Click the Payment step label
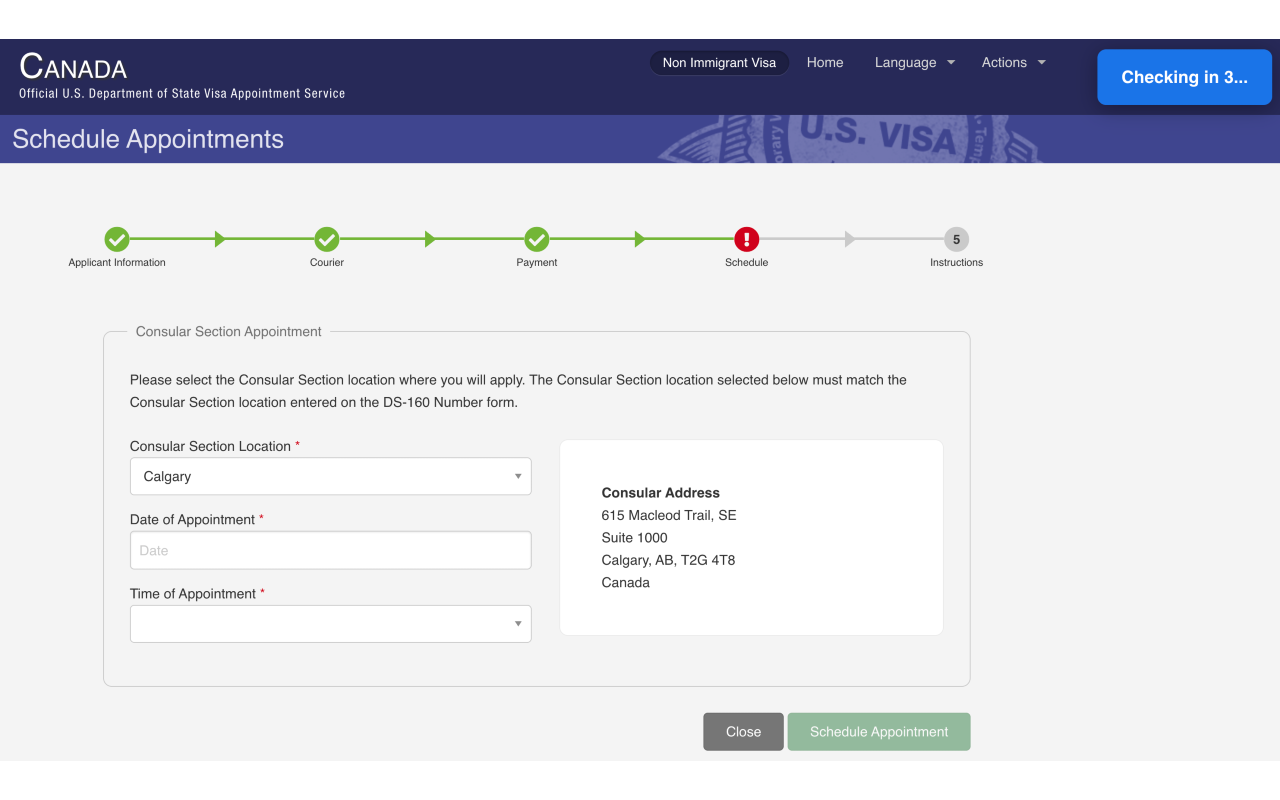 (x=537, y=263)
